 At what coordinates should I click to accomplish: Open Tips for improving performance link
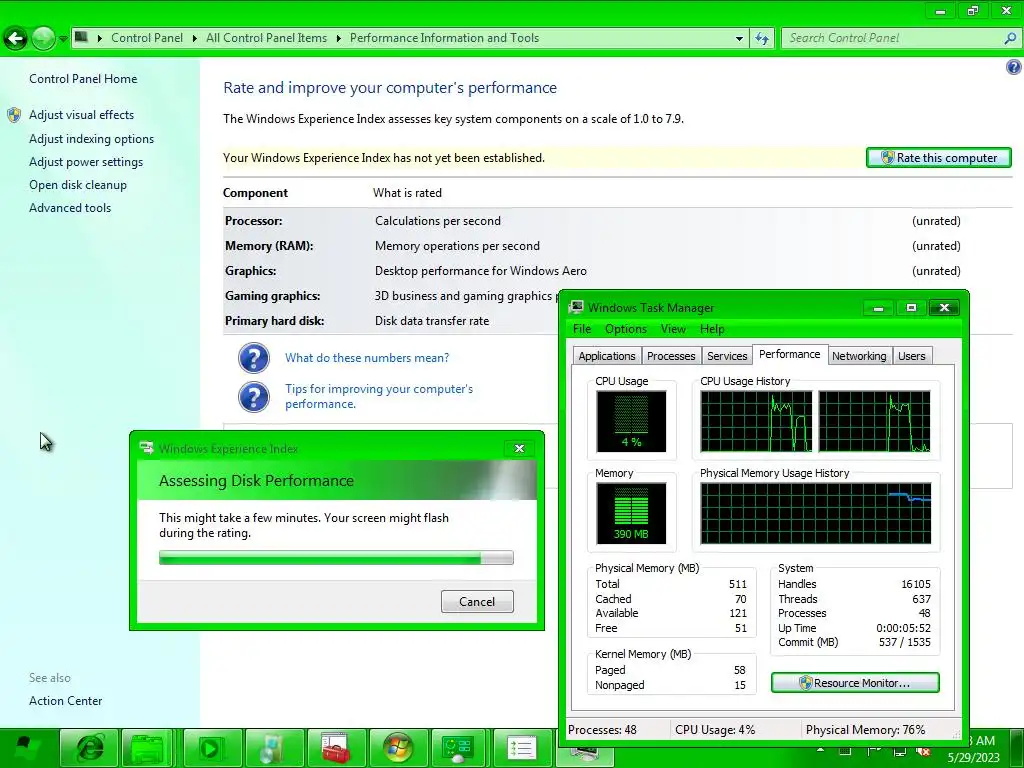coord(379,396)
